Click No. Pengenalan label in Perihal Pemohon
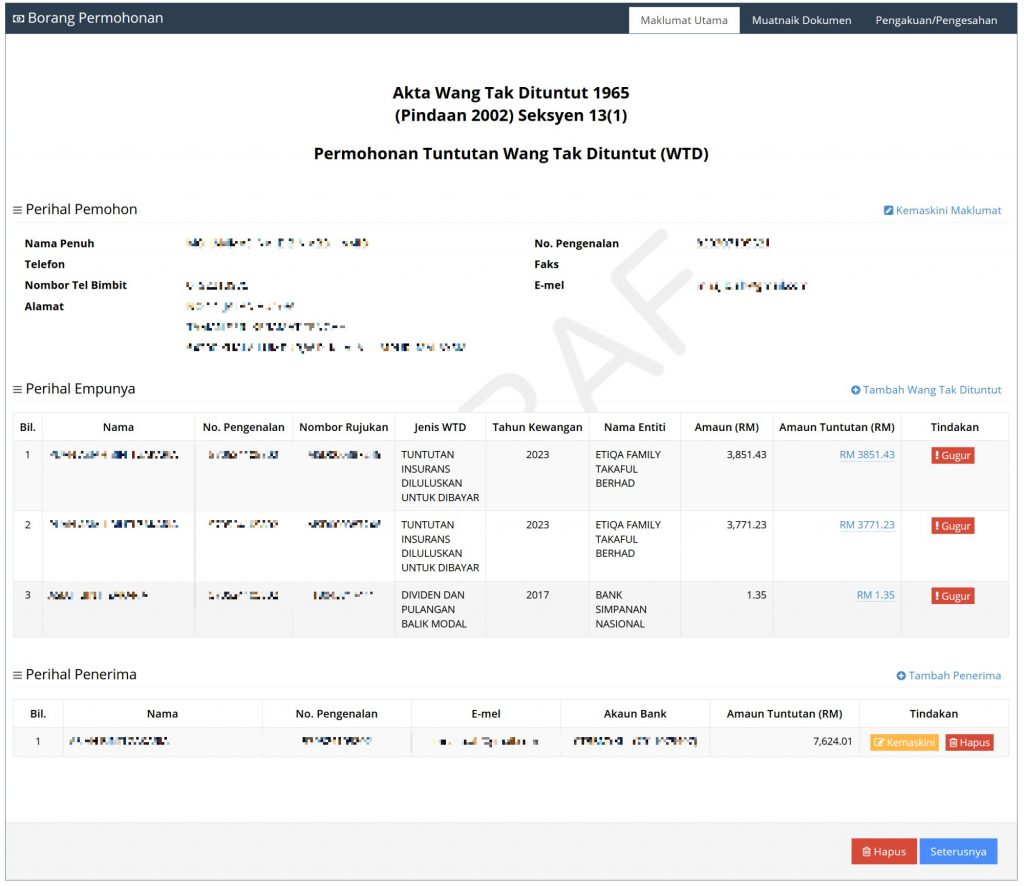 [576, 243]
